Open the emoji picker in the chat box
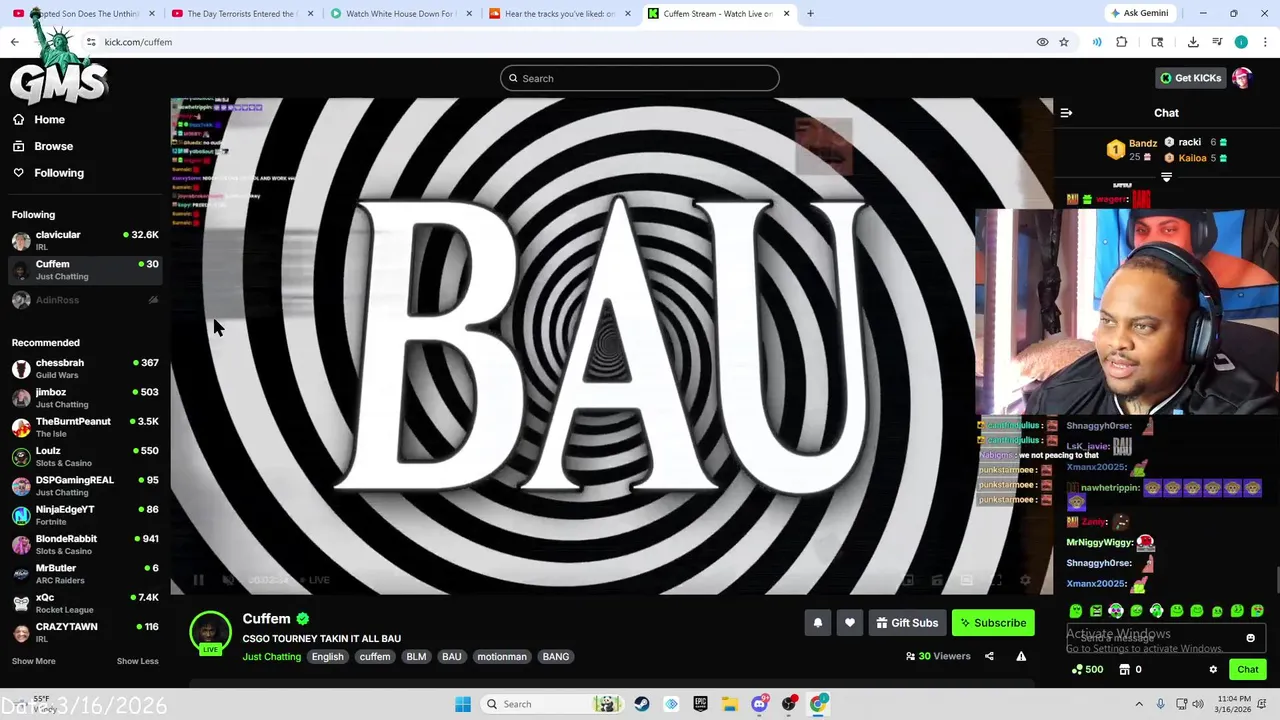Viewport: 1280px width, 720px height. pyautogui.click(x=1250, y=638)
